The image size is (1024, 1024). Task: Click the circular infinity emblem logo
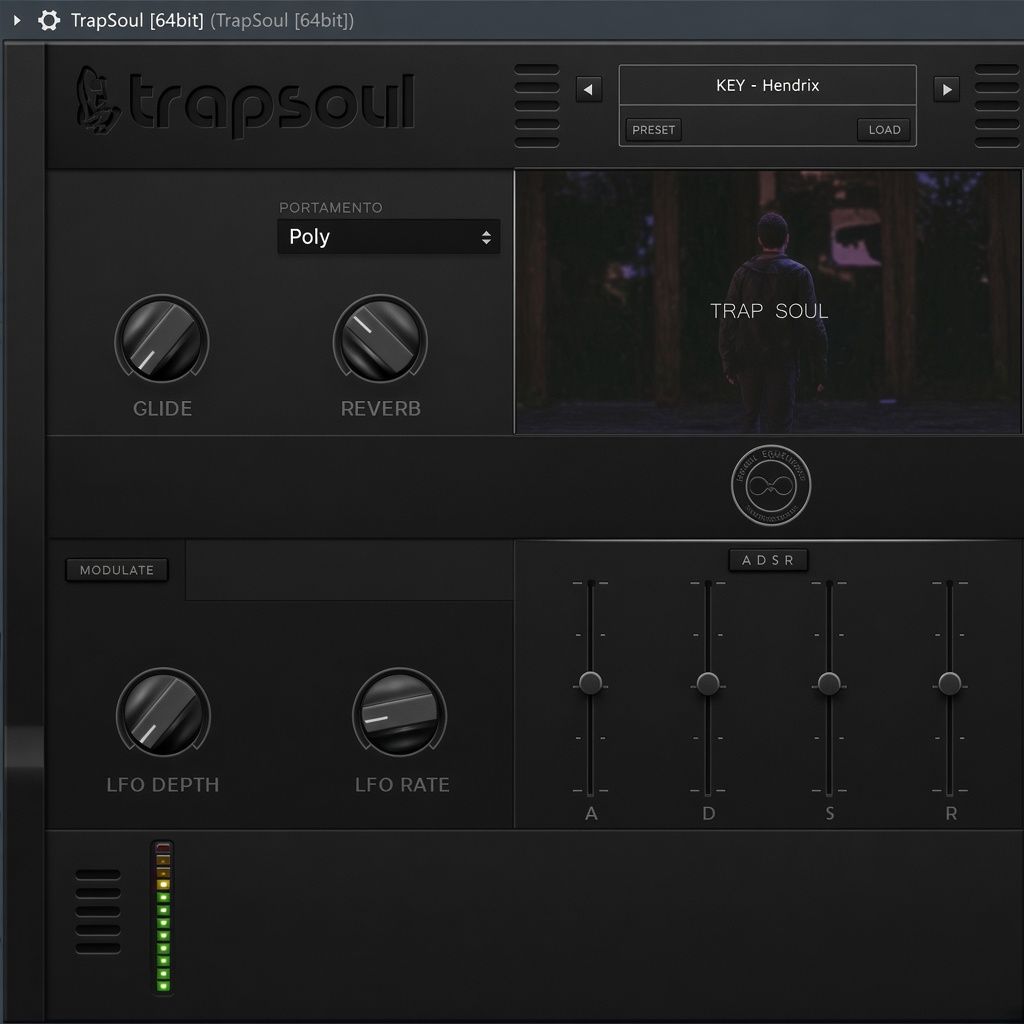[771, 485]
